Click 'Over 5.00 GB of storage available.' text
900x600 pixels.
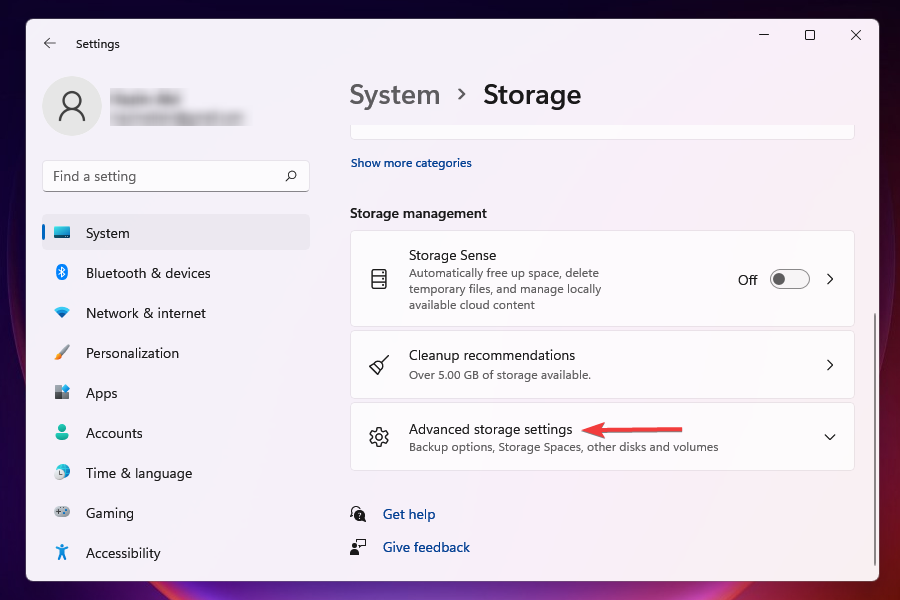(499, 375)
